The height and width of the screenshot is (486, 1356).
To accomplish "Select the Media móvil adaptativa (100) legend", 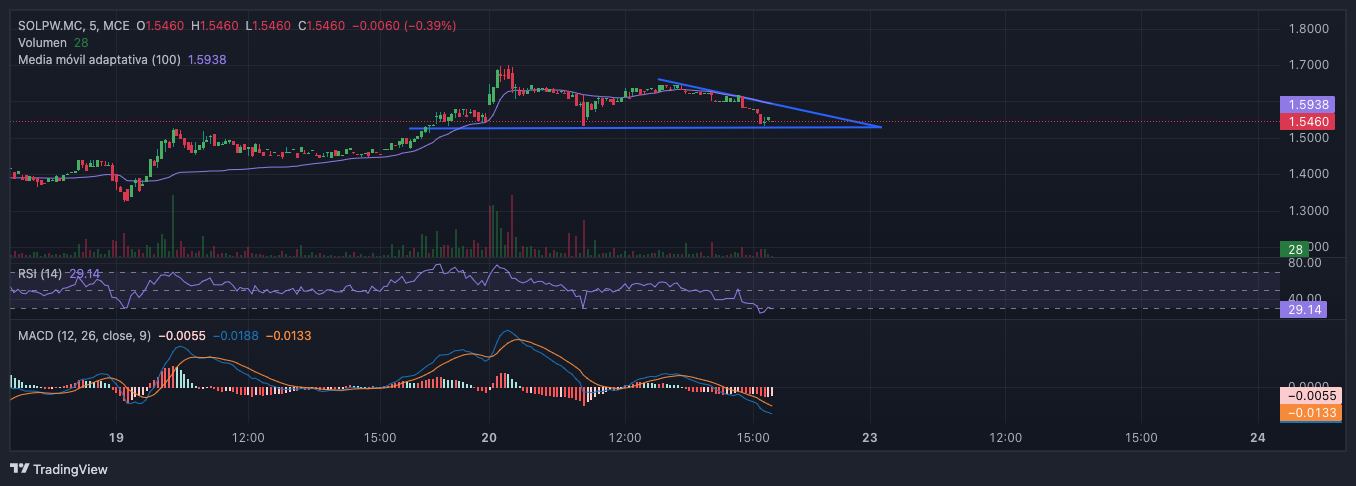I will coord(99,60).
